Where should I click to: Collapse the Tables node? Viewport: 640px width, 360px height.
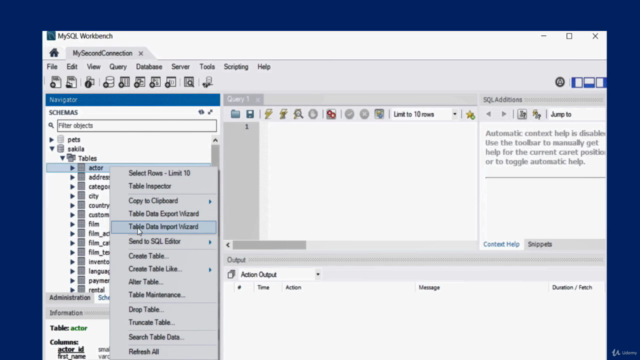point(62,158)
